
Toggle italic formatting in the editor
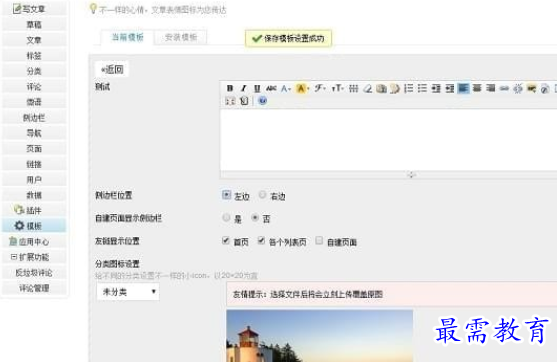pos(243,88)
